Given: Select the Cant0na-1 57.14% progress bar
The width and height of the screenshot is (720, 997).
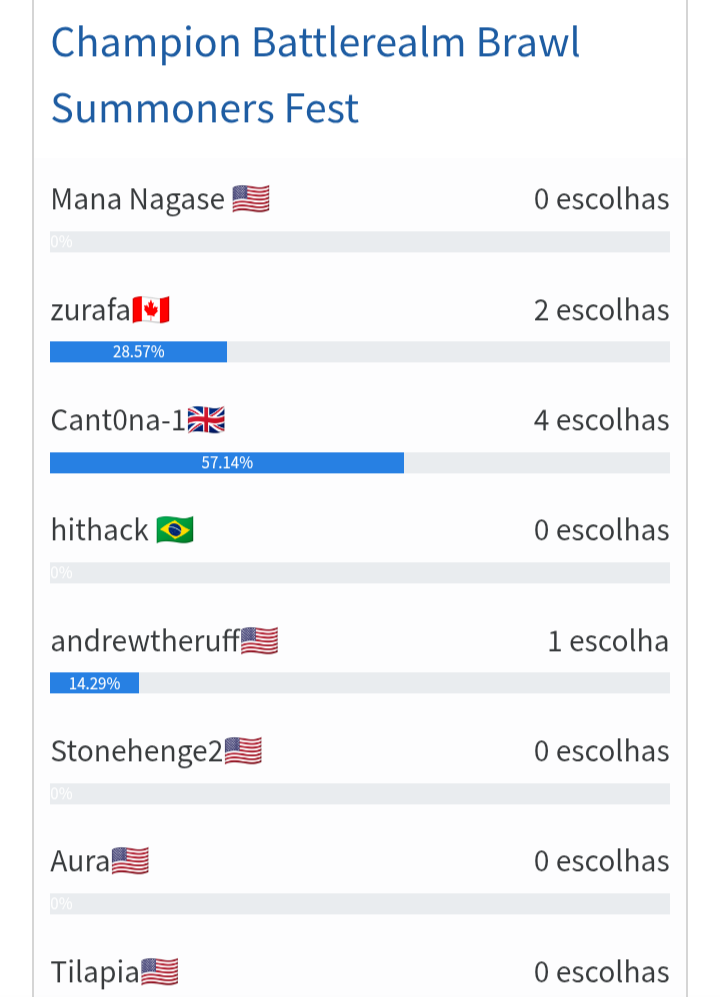Looking at the screenshot, I should point(360,462).
